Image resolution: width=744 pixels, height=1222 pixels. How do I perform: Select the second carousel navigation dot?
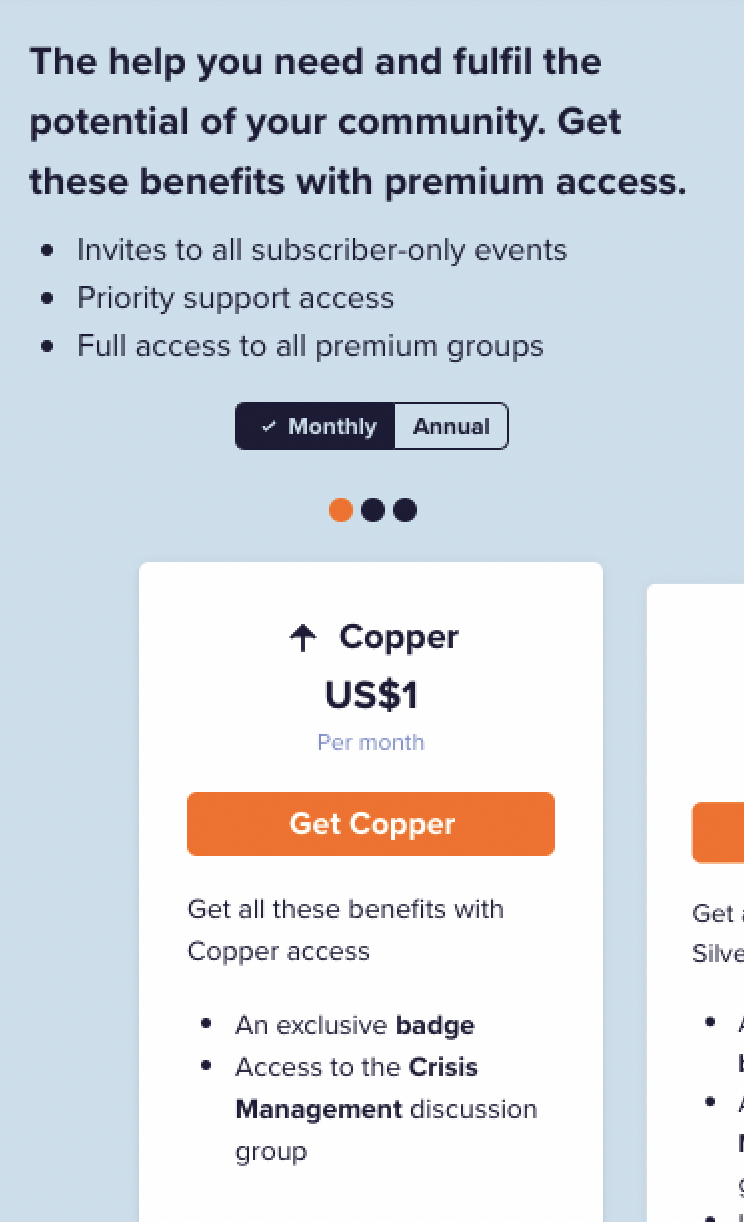point(373,510)
